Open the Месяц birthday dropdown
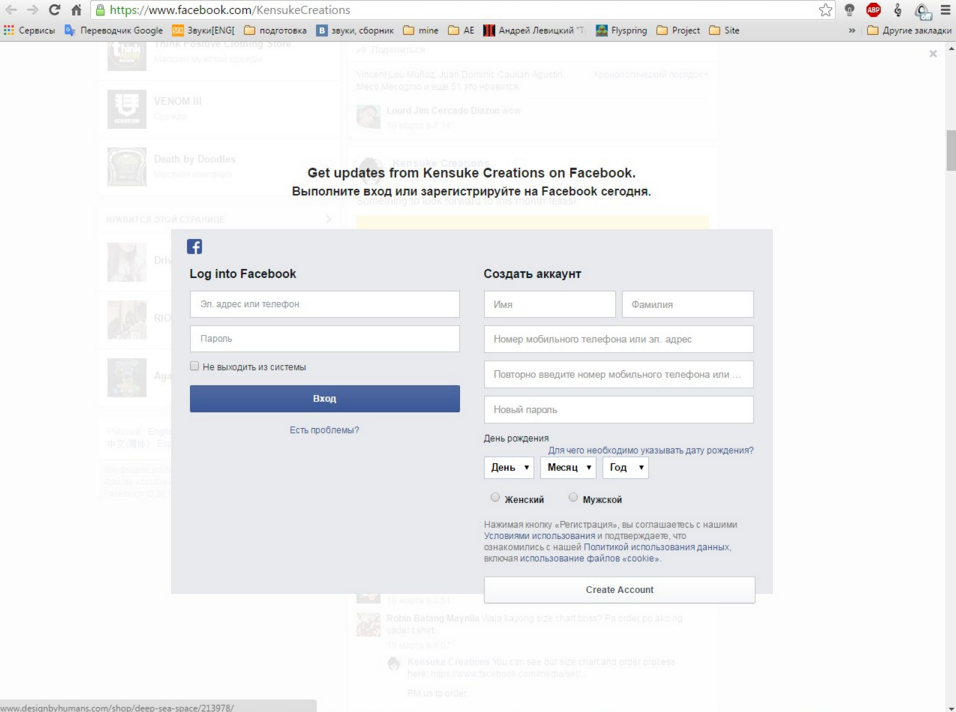This screenshot has height=712, width=956. click(568, 468)
